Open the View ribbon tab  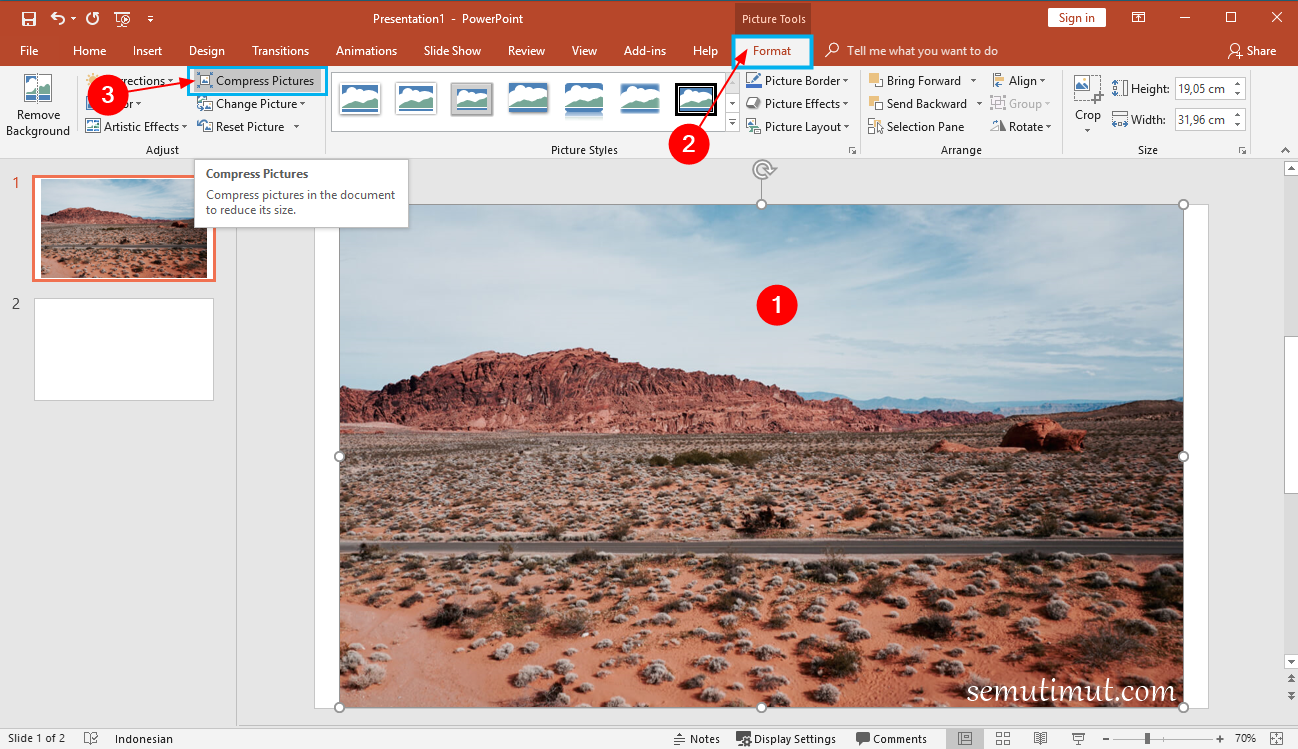(x=584, y=51)
